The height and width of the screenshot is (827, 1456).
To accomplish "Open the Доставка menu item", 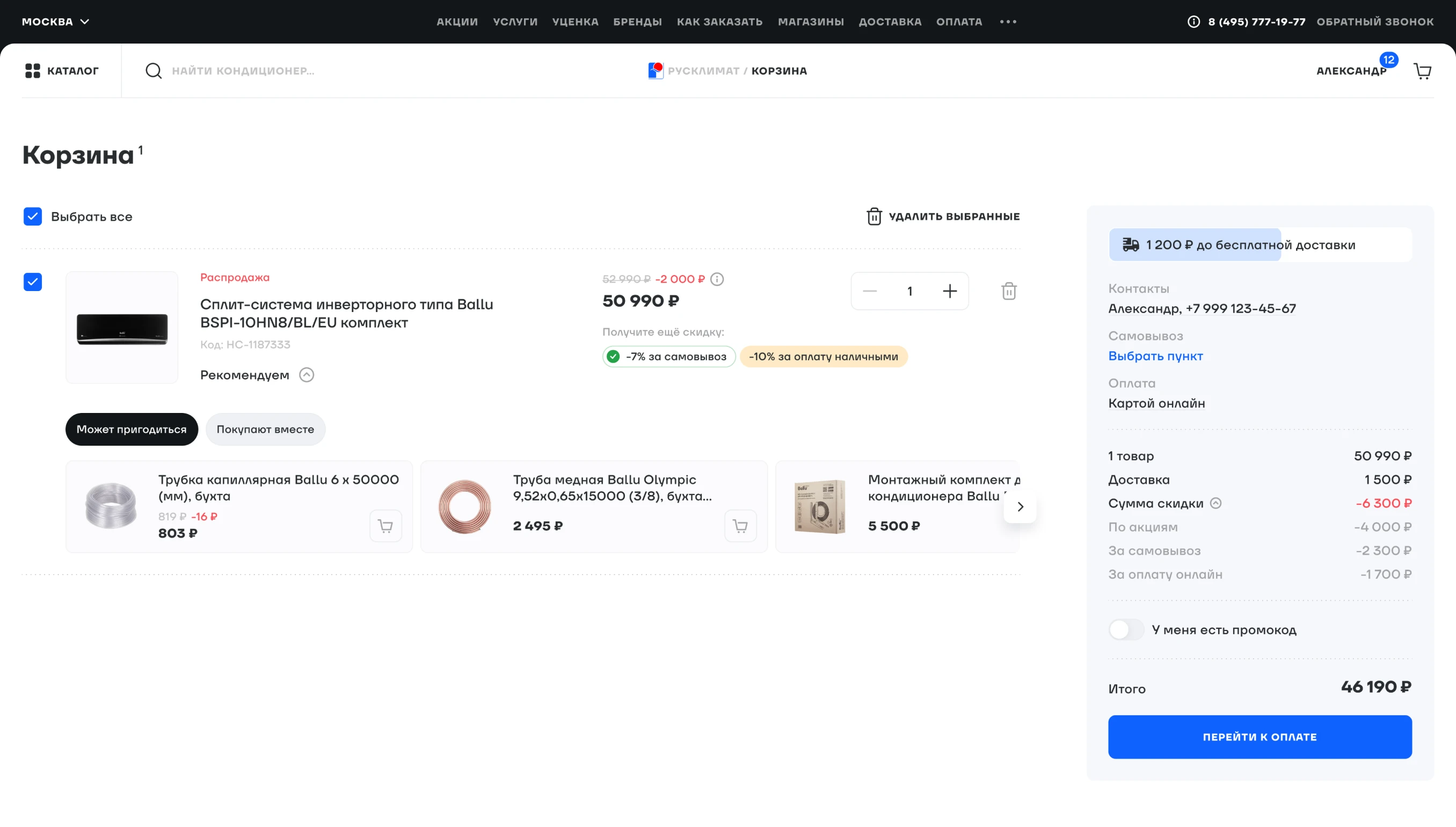I will click(890, 21).
